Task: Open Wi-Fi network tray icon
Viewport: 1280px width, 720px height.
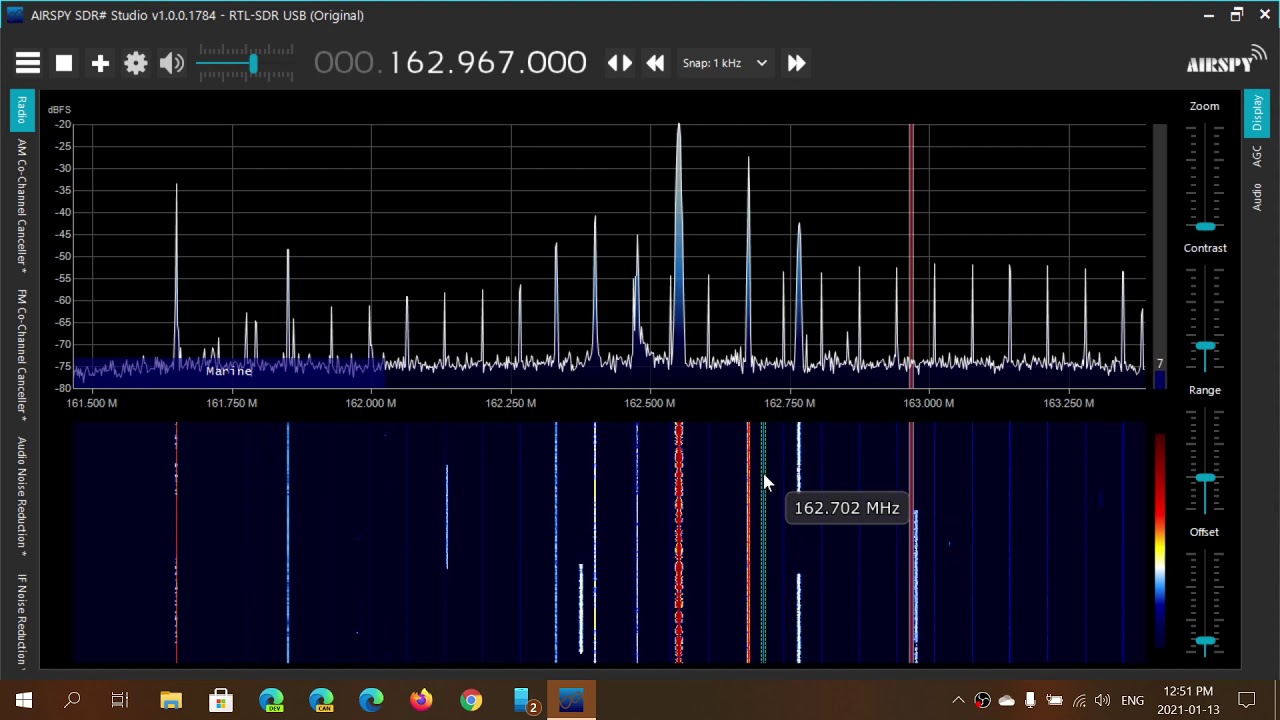Action: 1079,700
